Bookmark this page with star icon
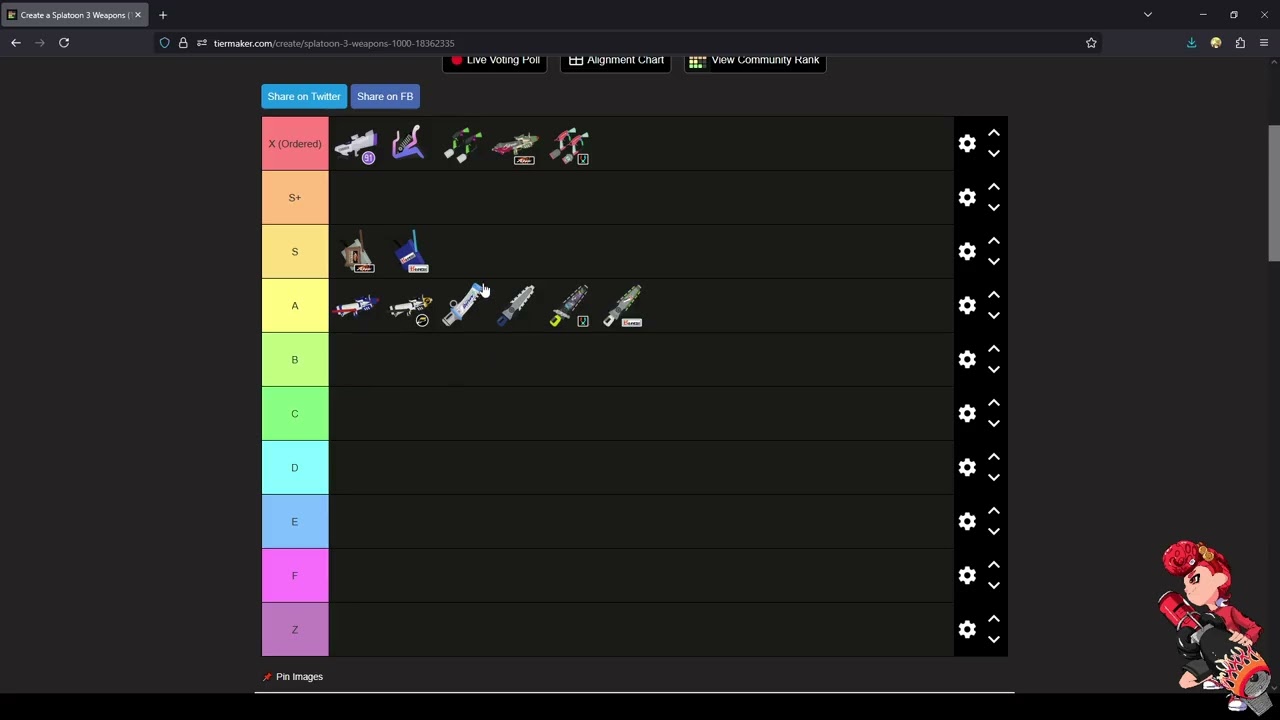Screen dimensions: 1280x720 [x=1091, y=43]
